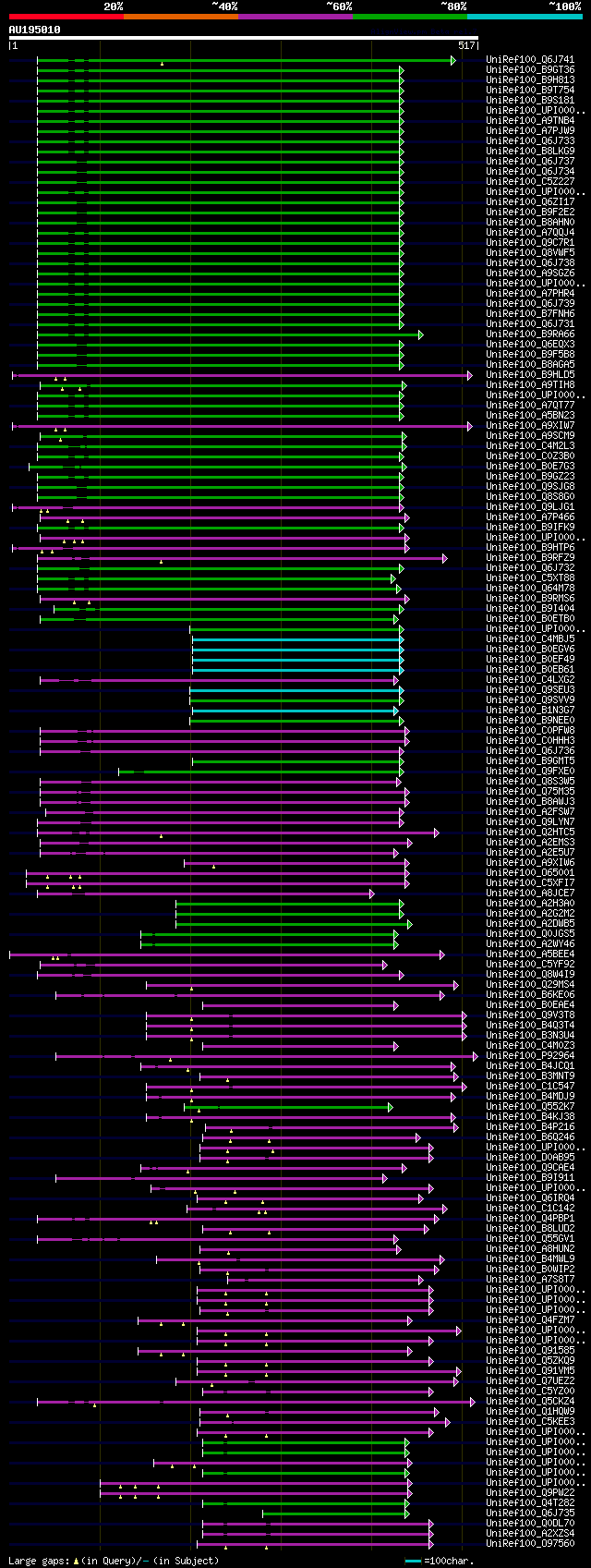Screen dimensions: 591x1568
Task: Open hit UniRef100_B9GT36
Action: tap(530, 70)
